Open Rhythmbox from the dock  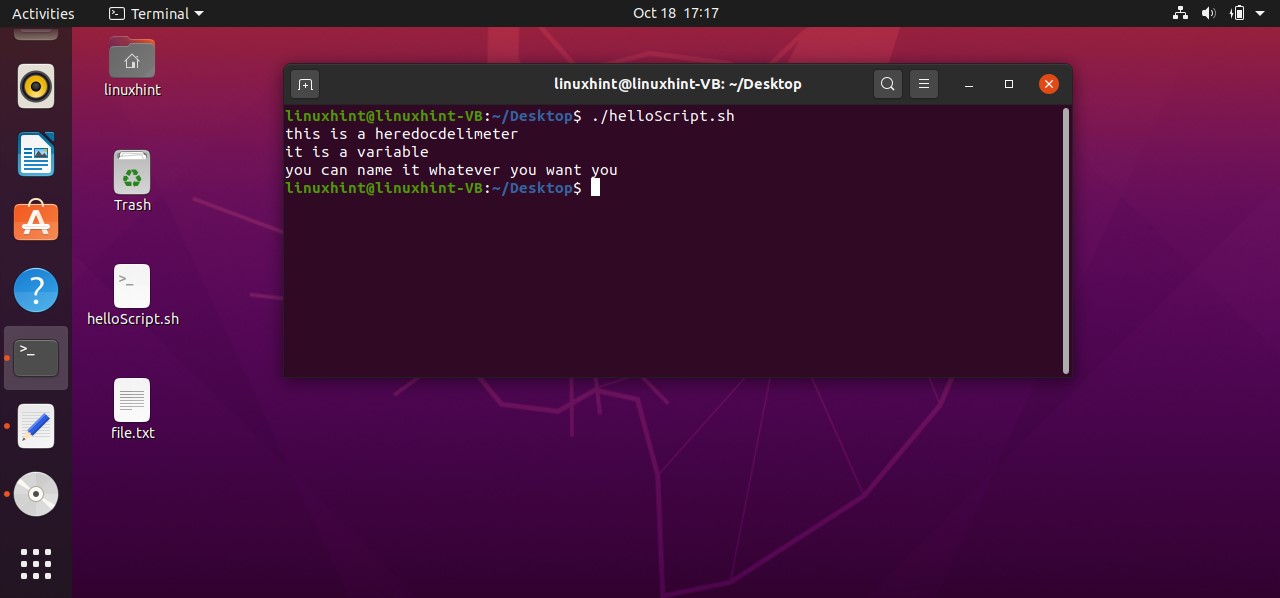point(36,87)
